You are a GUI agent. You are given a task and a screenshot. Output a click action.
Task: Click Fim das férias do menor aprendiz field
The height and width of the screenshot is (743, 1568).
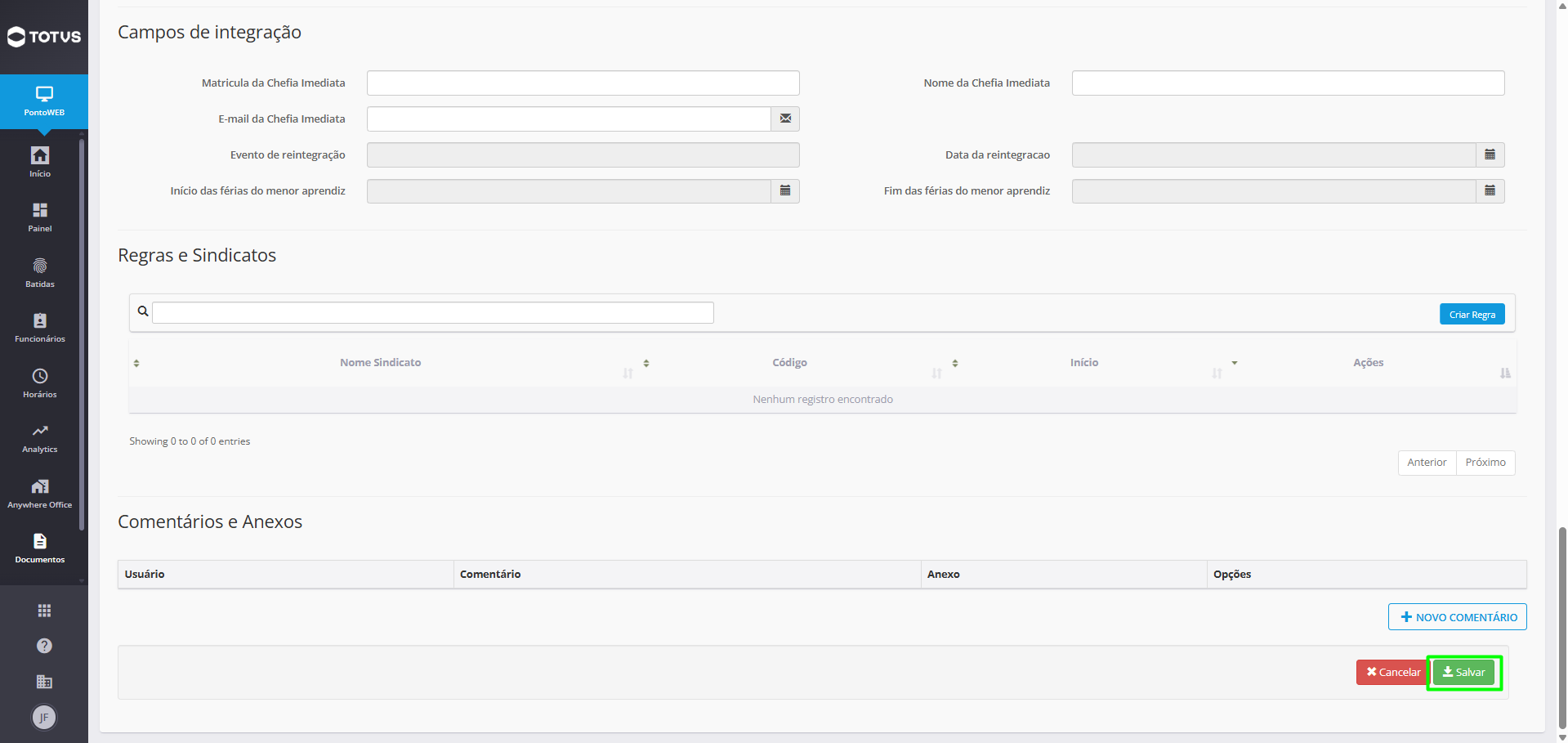coord(1274,190)
